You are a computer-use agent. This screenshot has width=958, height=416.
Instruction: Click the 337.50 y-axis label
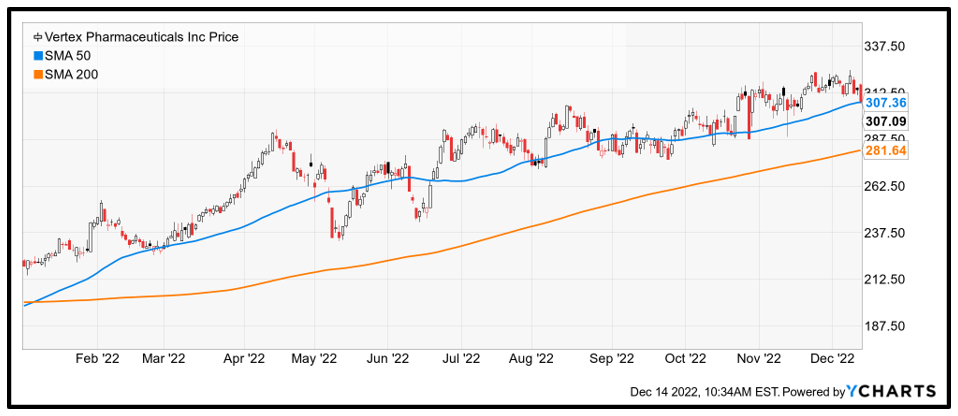(x=886, y=46)
